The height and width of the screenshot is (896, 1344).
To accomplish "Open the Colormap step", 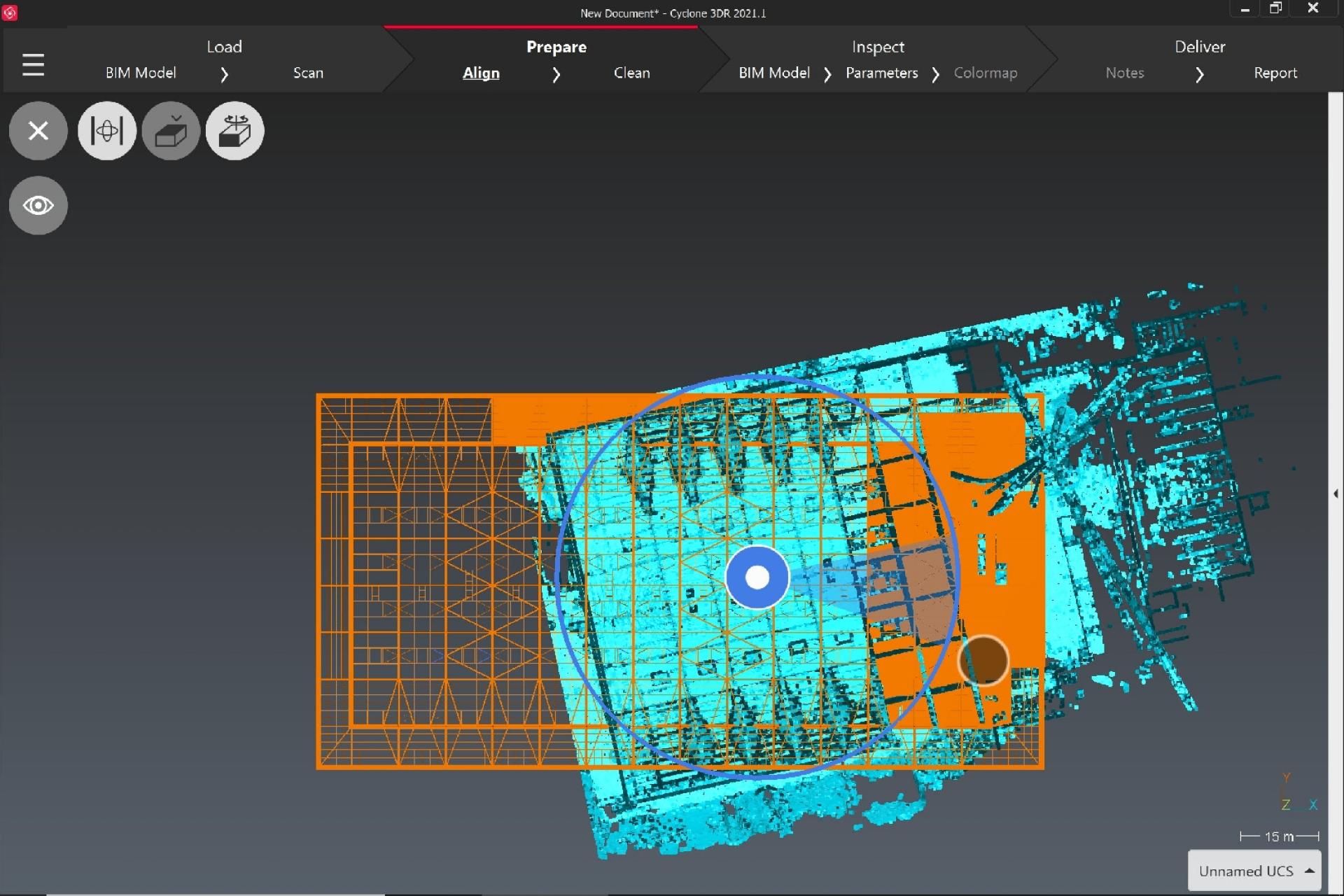I will point(986,73).
